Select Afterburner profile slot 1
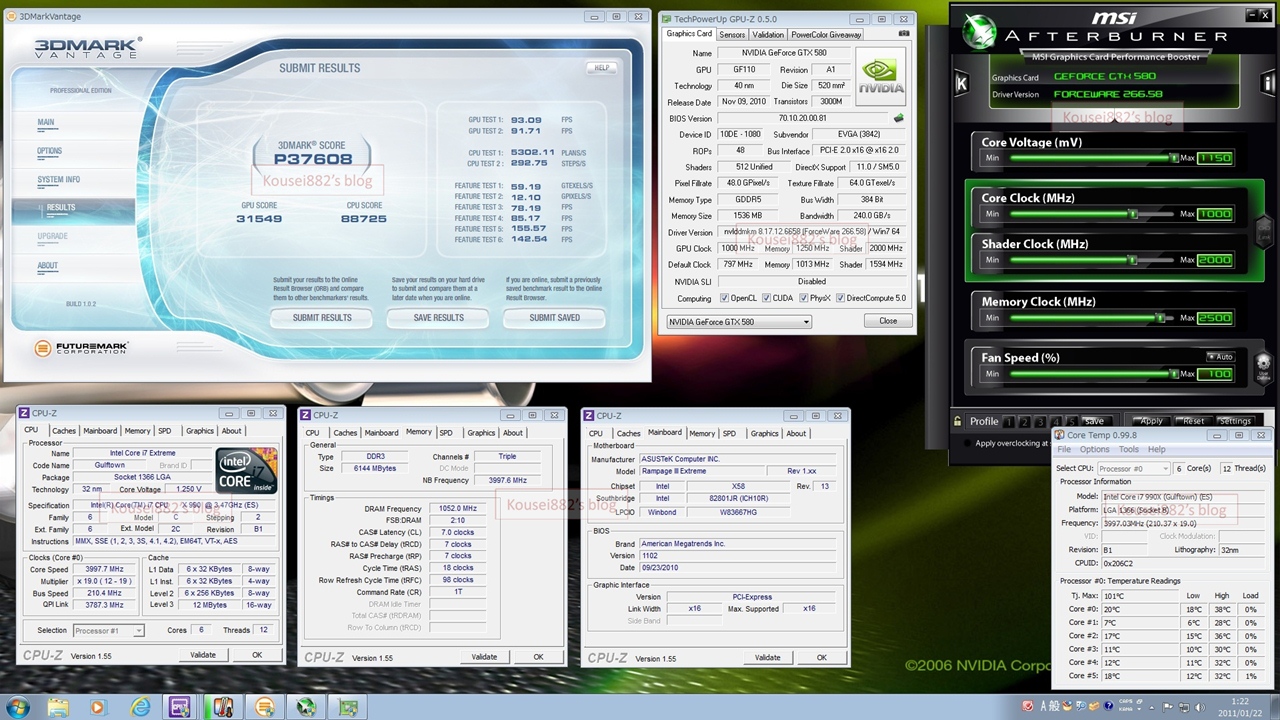This screenshot has width=1280, height=720. (x=1009, y=421)
